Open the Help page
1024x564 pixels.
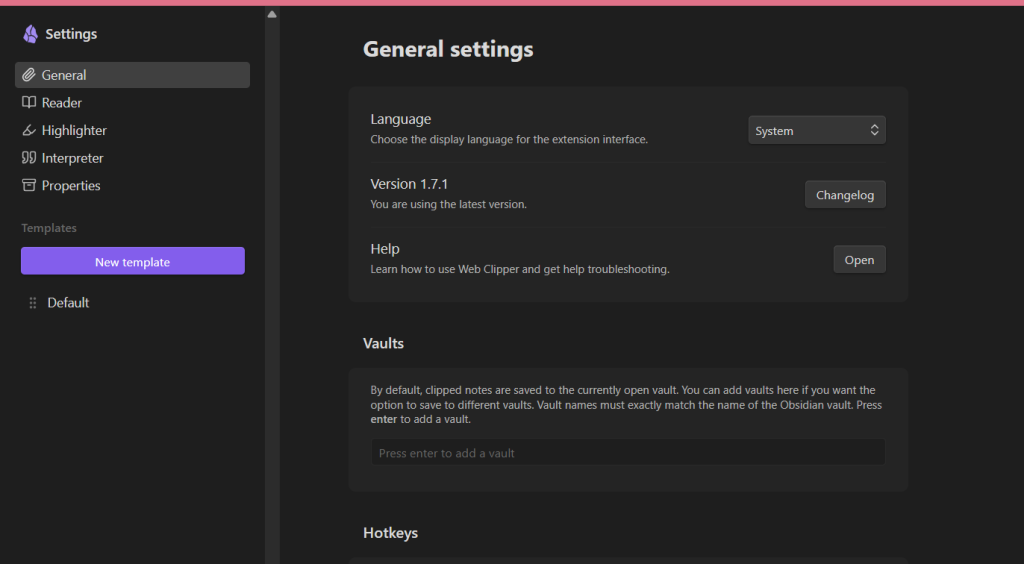coord(859,260)
